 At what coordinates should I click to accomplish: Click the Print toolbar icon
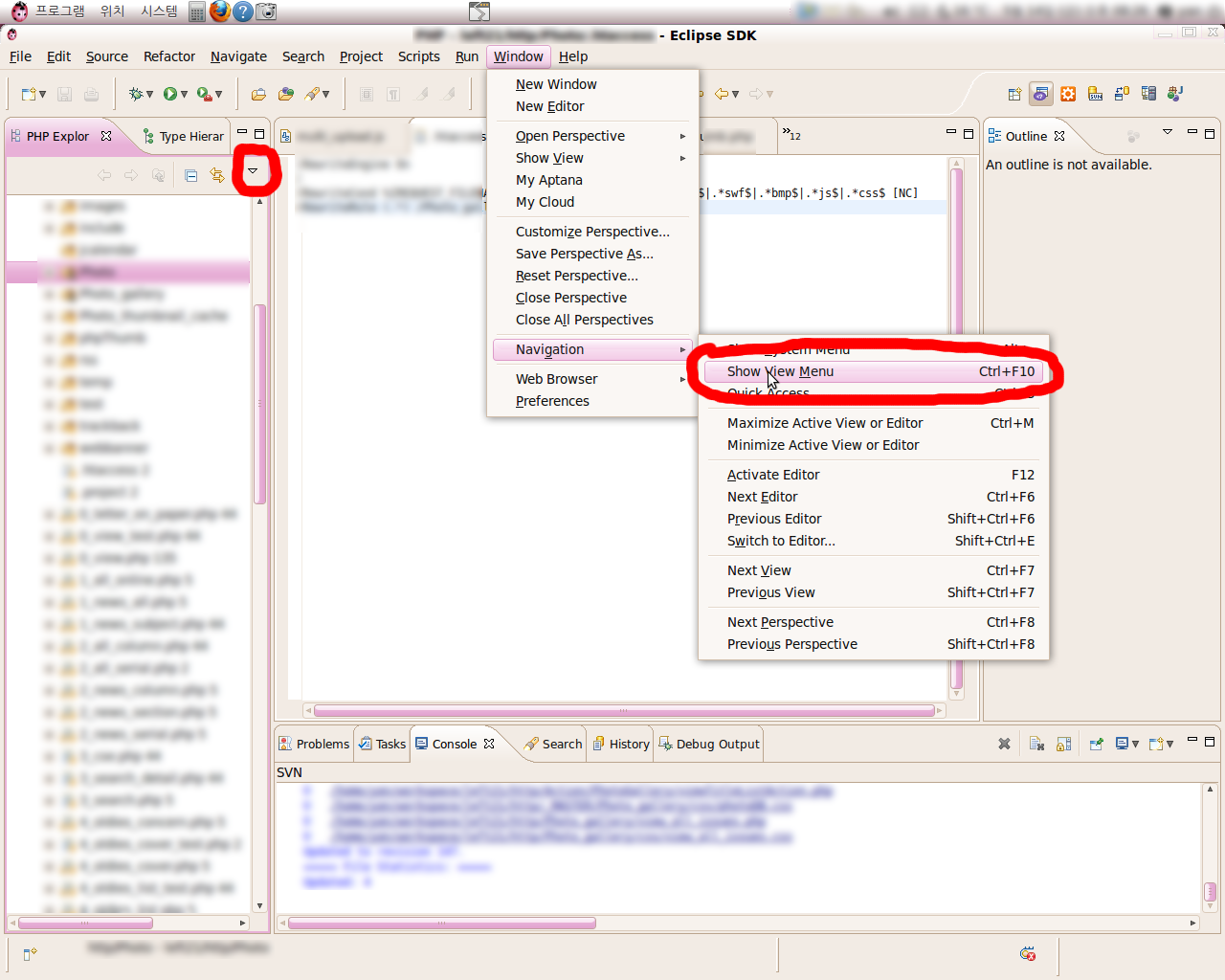91,94
